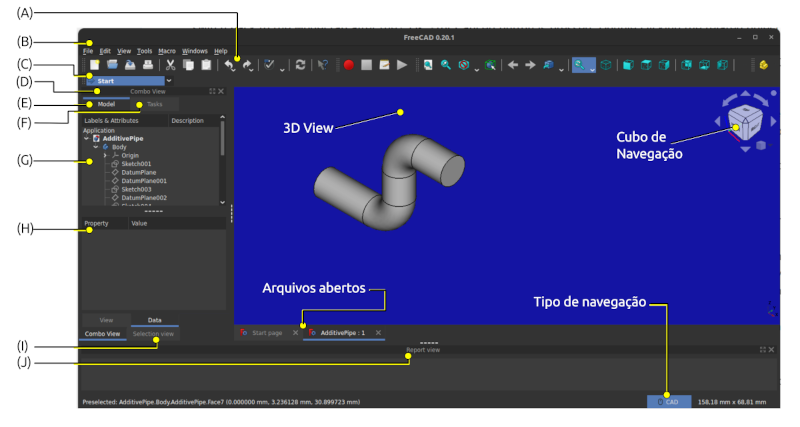Switch to the Tasks tab

155,104
